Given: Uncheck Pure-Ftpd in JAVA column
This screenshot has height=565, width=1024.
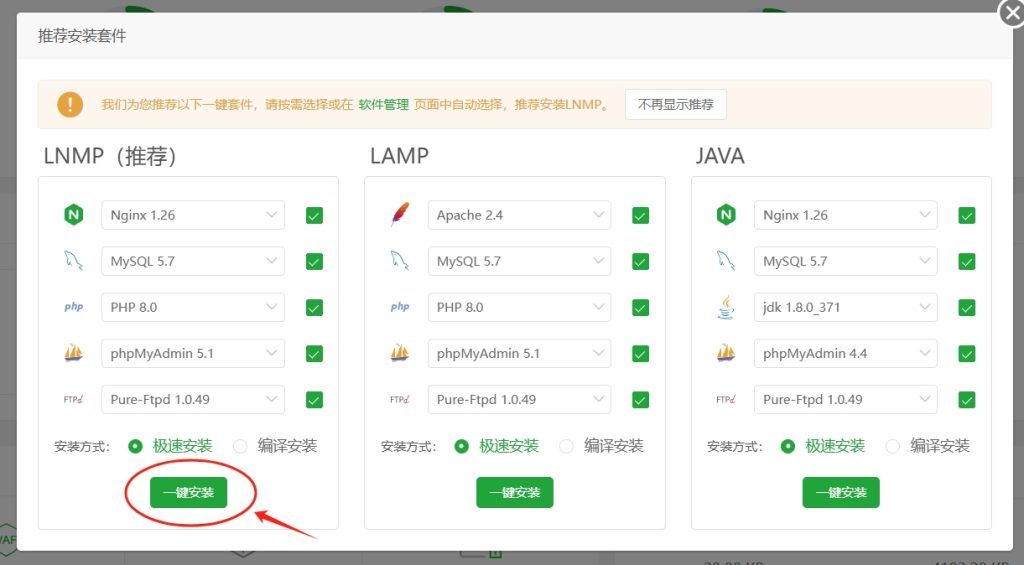Looking at the screenshot, I should tap(967, 400).
